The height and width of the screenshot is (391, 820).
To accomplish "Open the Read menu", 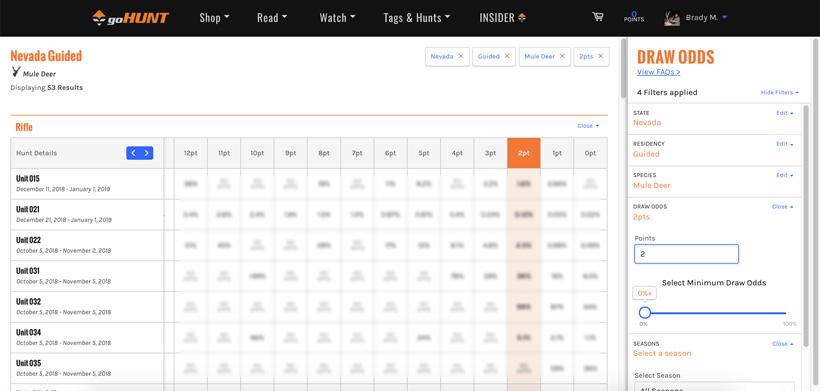I will tap(272, 18).
